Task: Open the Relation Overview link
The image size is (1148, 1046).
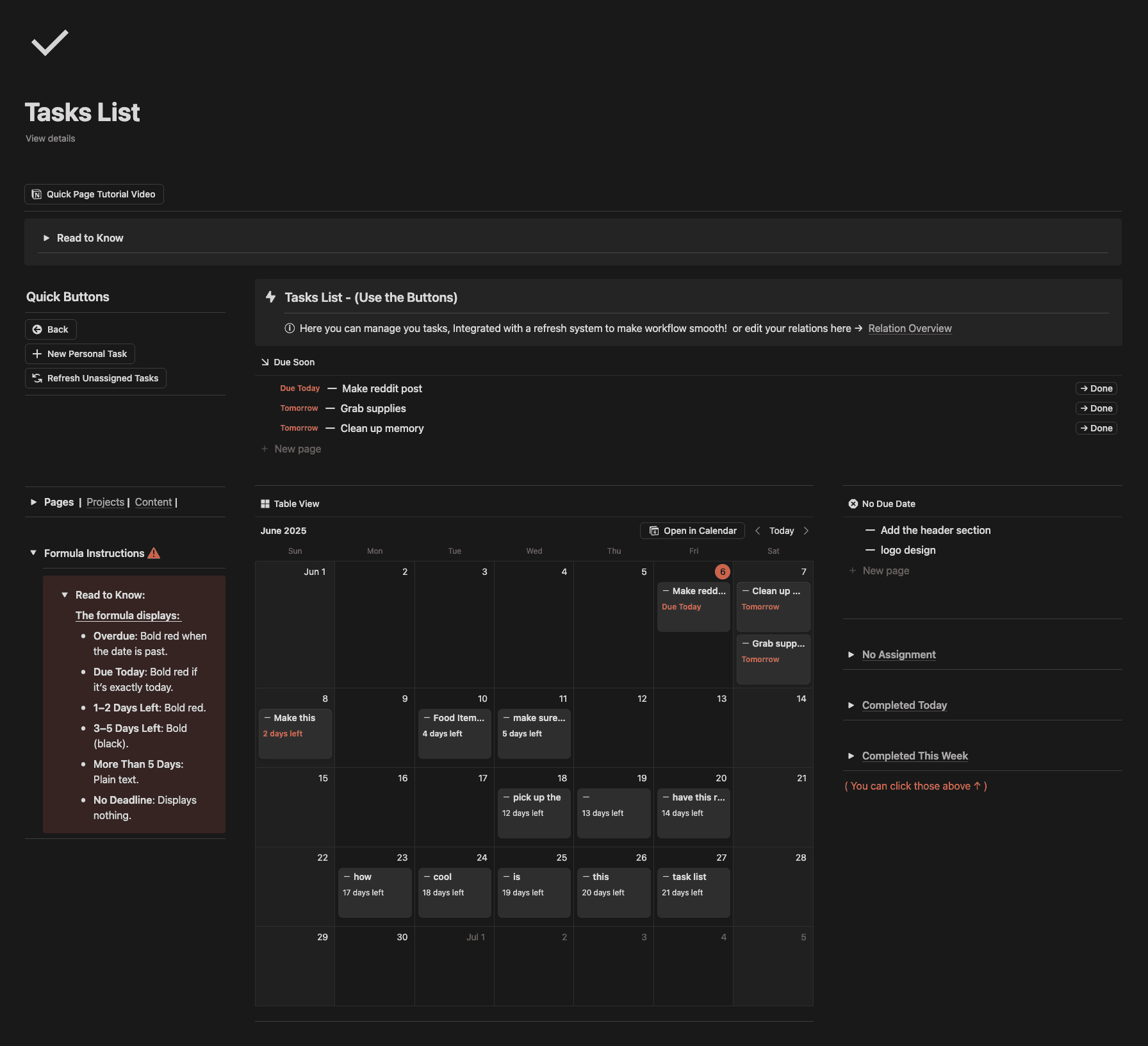Action: (910, 328)
